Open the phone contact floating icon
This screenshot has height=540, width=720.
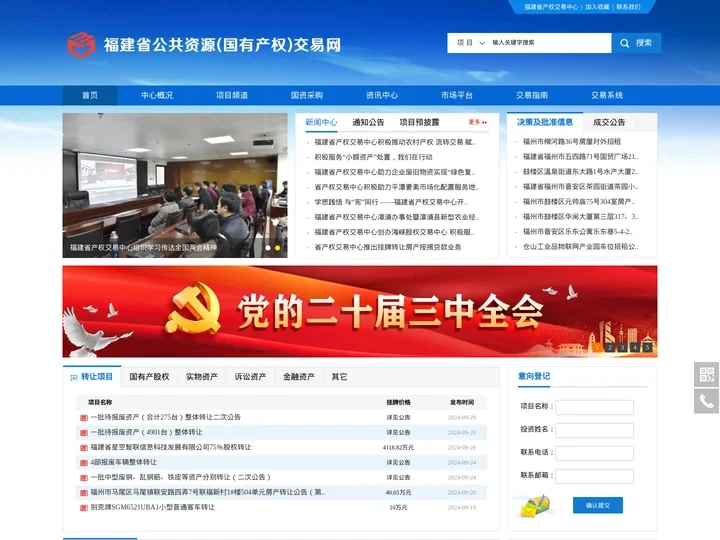click(707, 401)
